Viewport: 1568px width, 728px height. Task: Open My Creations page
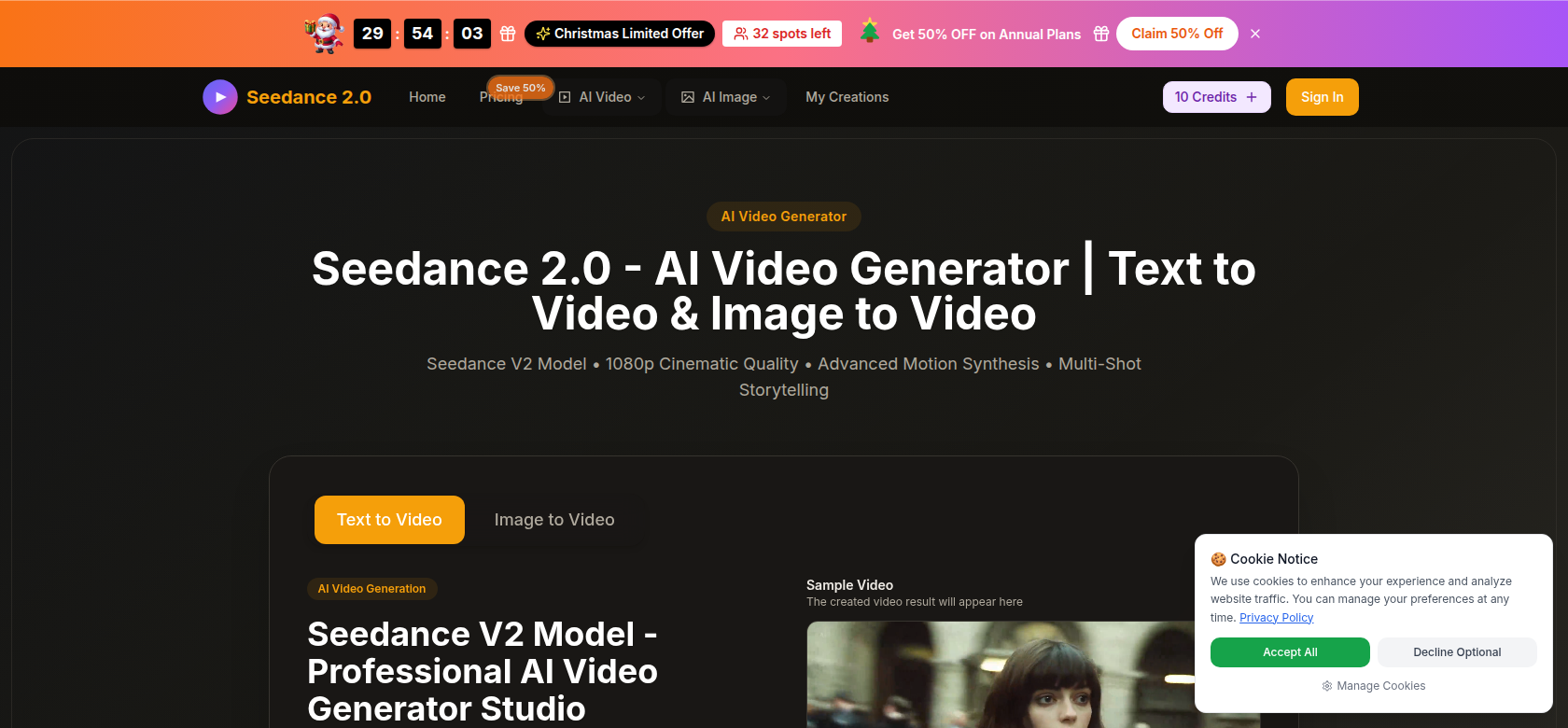point(847,97)
